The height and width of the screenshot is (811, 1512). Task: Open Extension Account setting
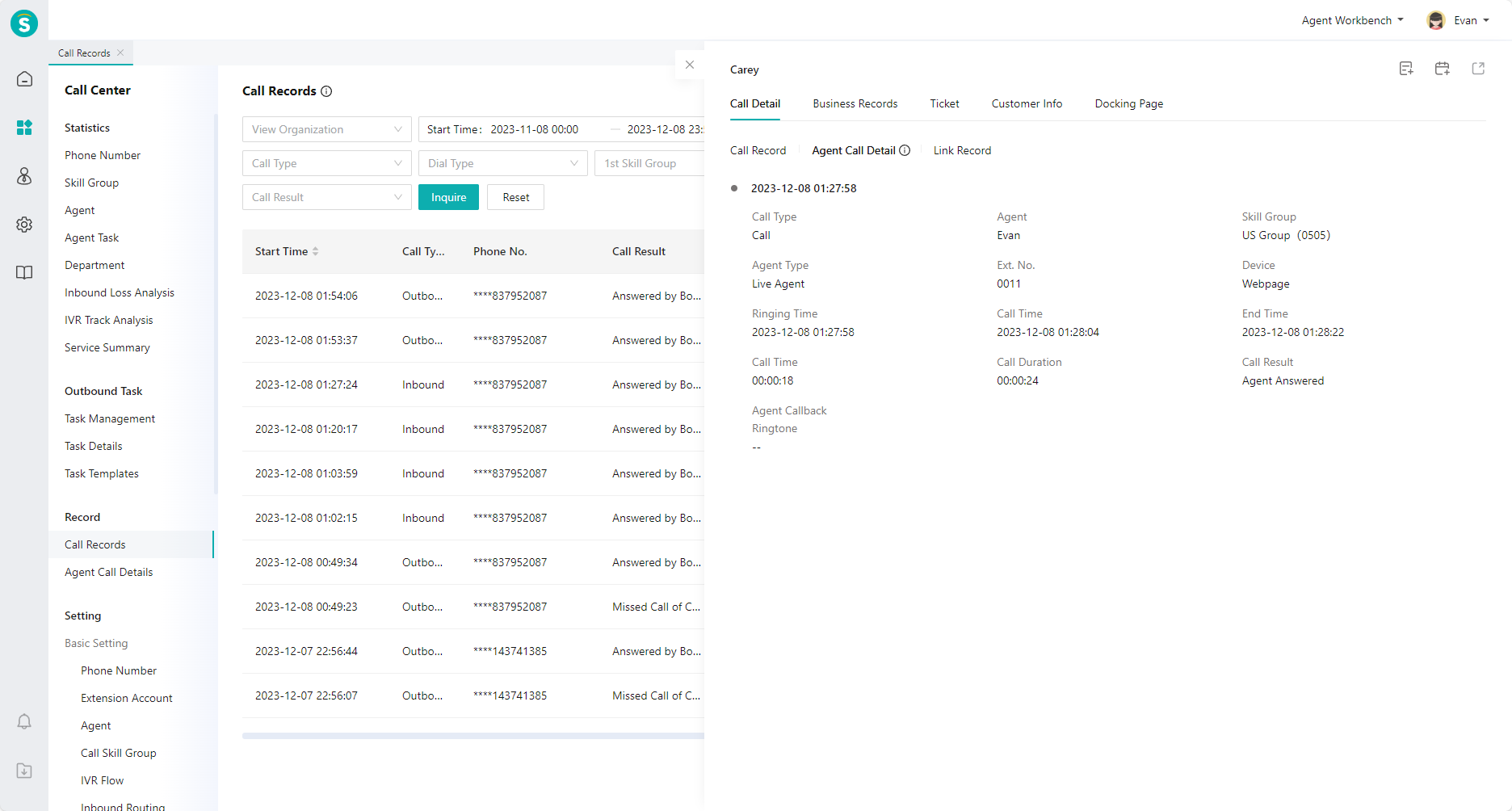[x=127, y=698]
